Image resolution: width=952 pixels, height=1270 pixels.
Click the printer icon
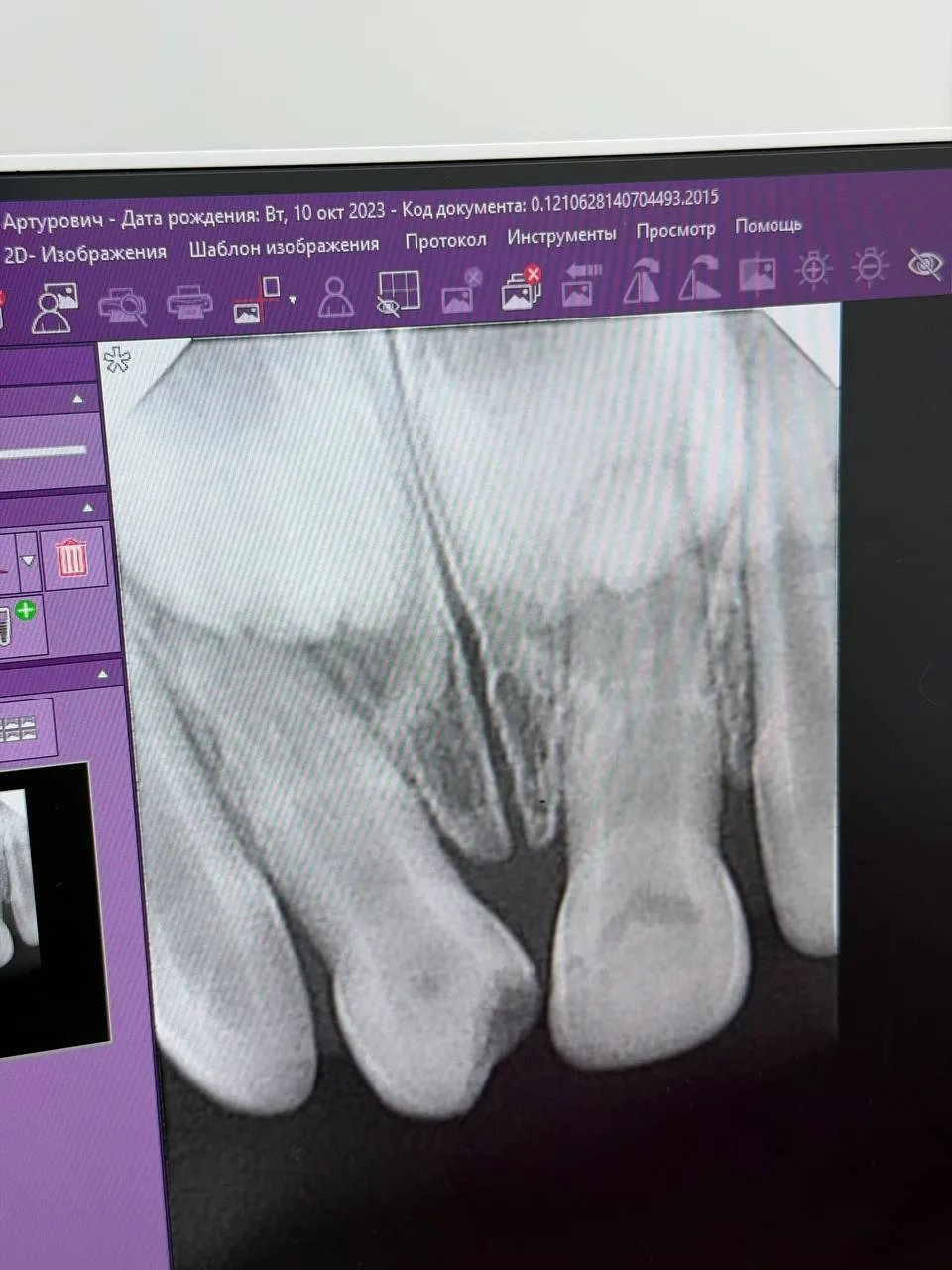(x=188, y=301)
